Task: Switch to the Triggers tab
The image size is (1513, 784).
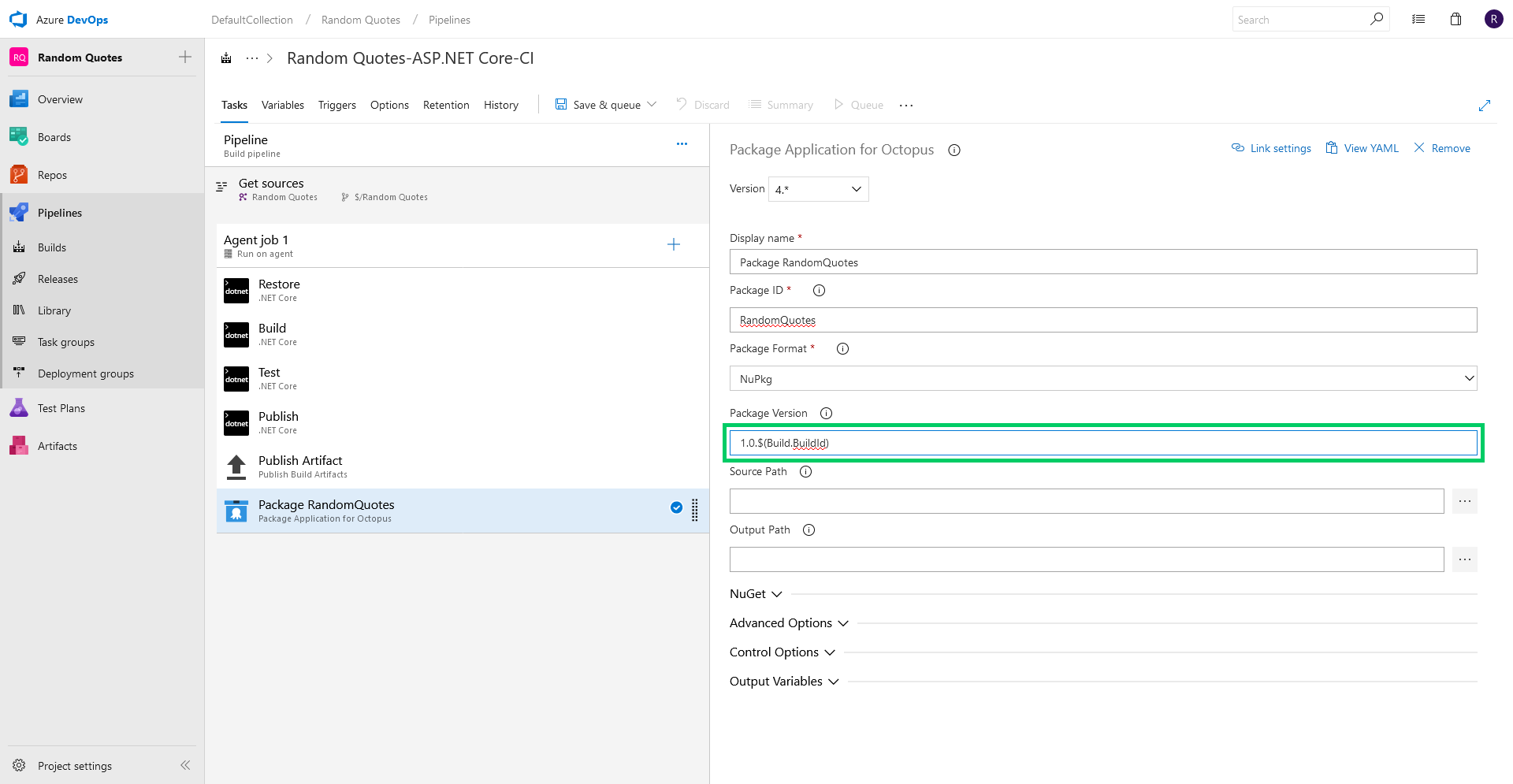Action: point(337,105)
